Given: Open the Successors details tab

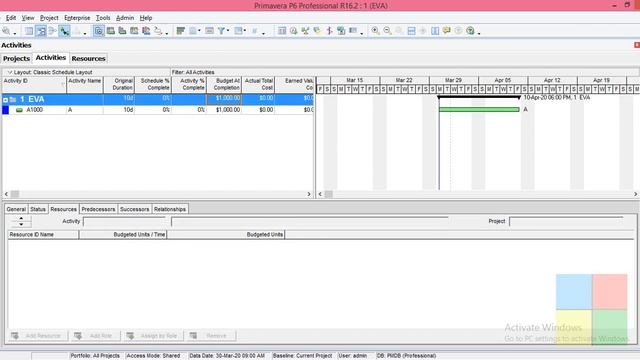Looking at the screenshot, I should pyautogui.click(x=134, y=209).
